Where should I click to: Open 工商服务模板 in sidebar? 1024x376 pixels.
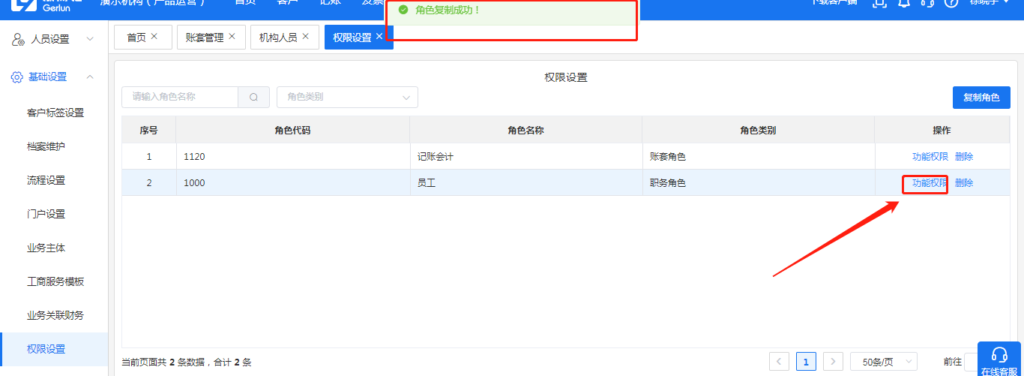coord(56,282)
